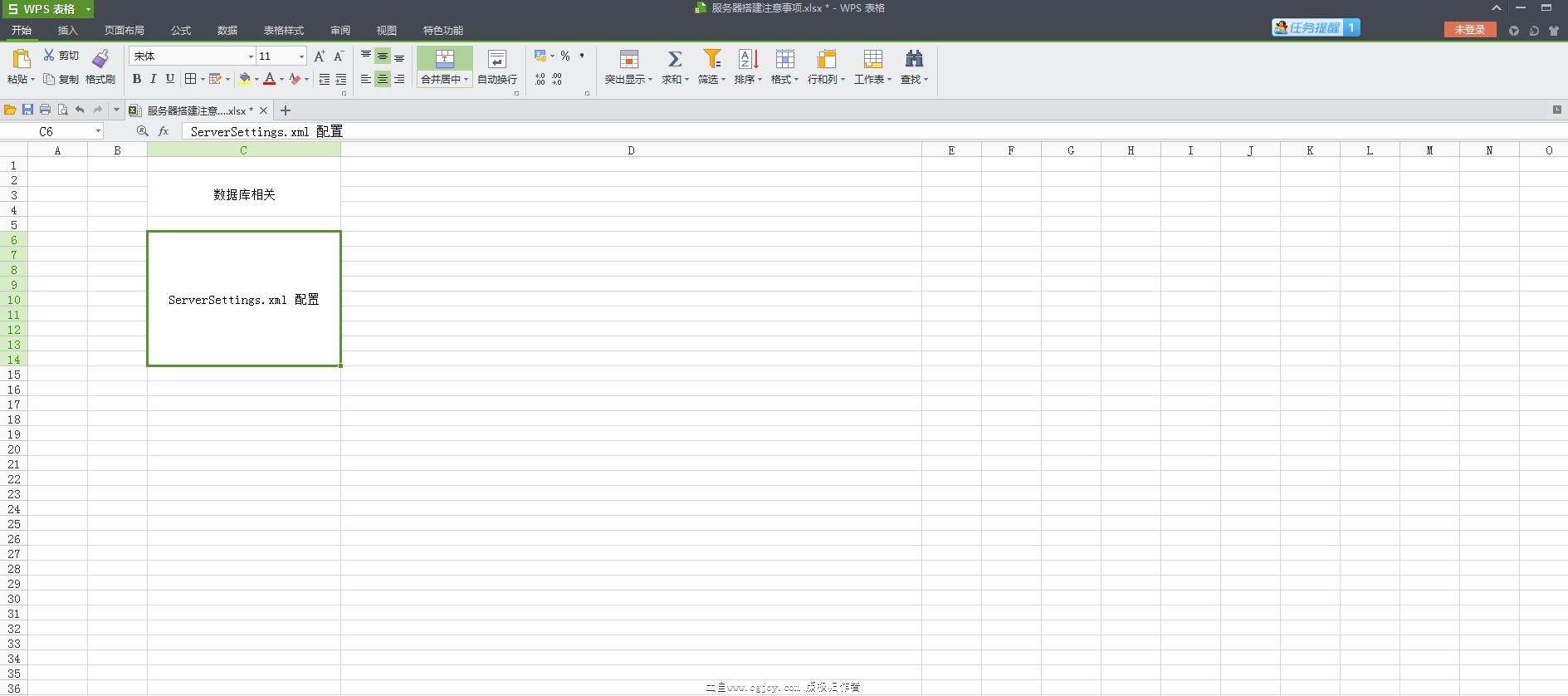The width and height of the screenshot is (1568, 696).
Task: Open the font name dropdown showing 宋体
Action: (251, 56)
